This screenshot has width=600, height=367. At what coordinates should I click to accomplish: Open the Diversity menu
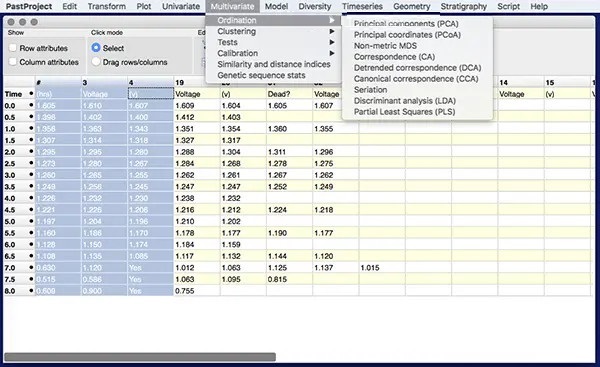coord(315,7)
